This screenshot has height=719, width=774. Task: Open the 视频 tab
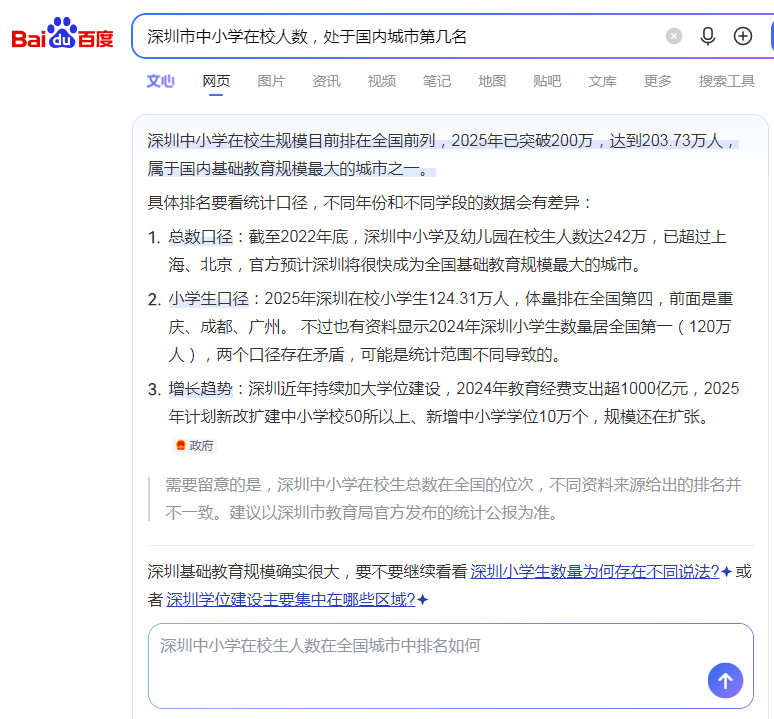point(382,81)
